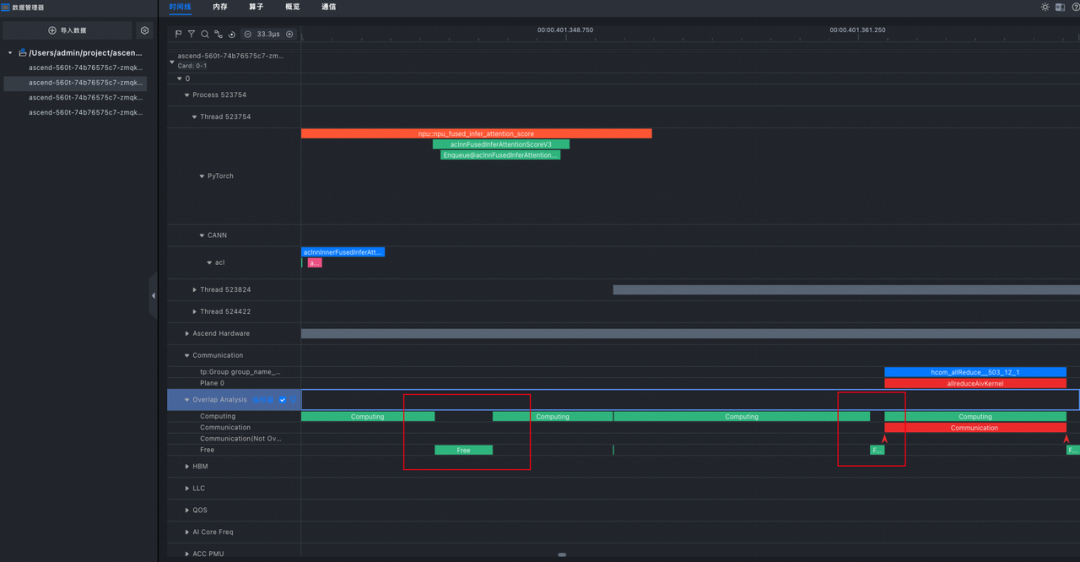The width and height of the screenshot is (1080, 562).
Task: Select the third ascend-560t sidebar file
Action: pos(85,98)
